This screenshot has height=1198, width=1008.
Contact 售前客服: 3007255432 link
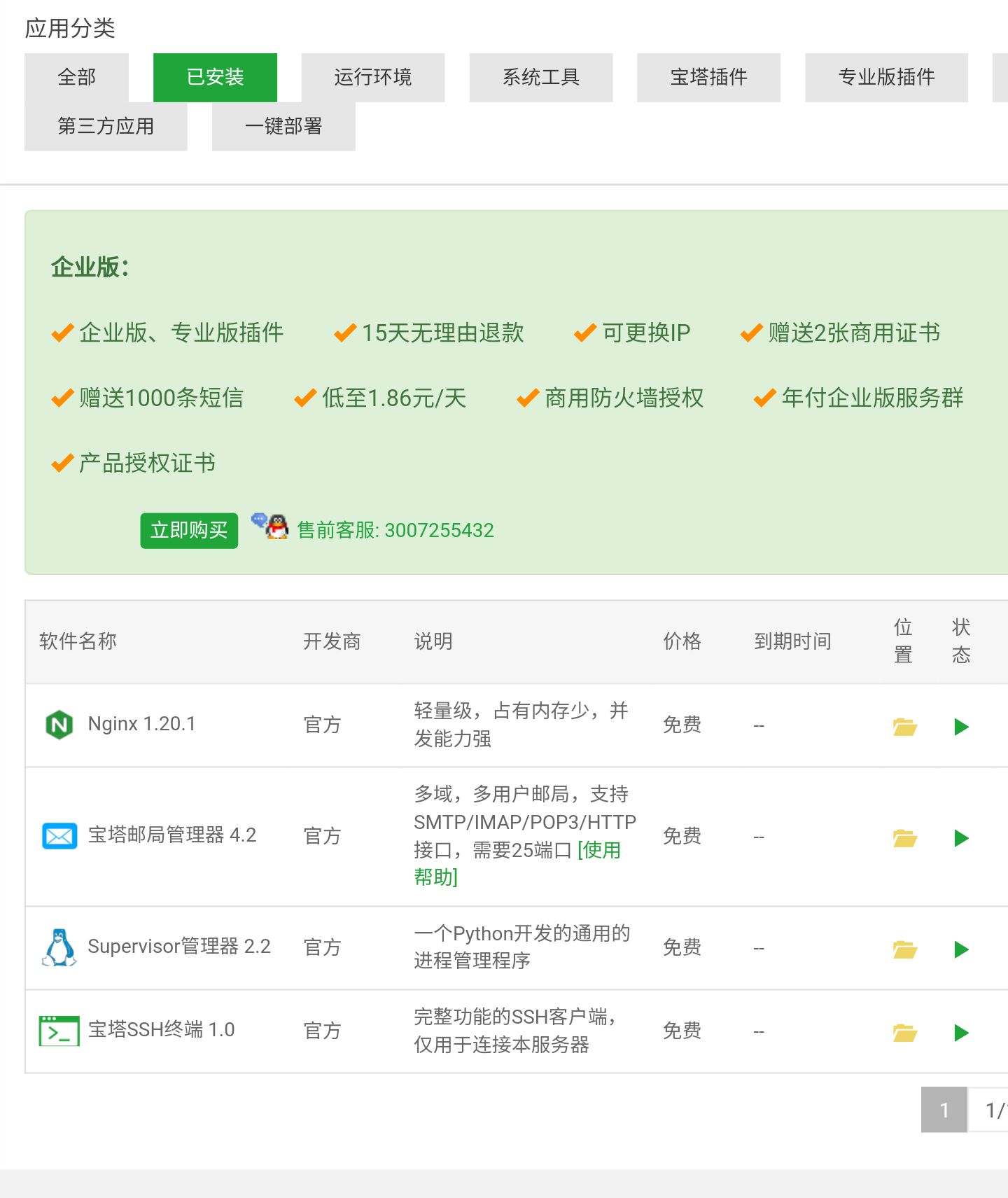395,530
